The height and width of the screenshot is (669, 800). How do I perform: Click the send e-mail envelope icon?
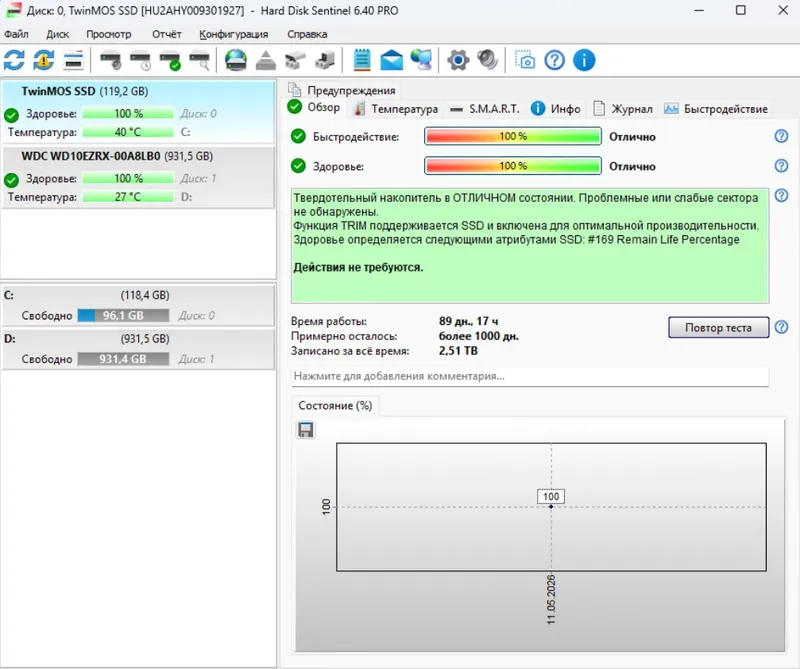[x=391, y=60]
